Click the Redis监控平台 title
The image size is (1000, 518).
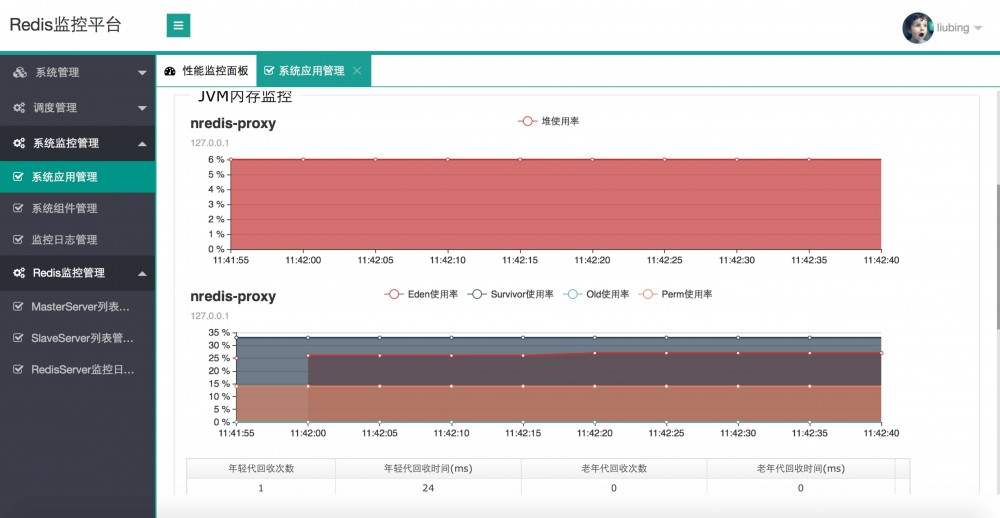tap(65, 25)
